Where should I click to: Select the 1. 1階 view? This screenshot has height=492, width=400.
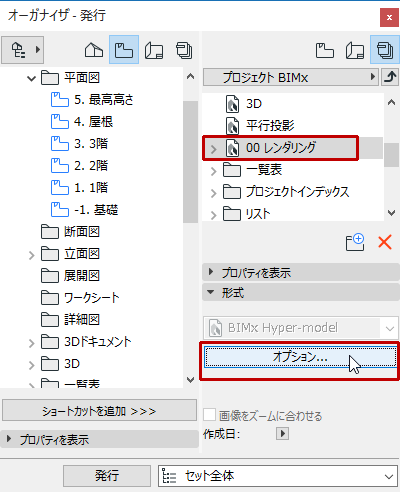pos(79,188)
